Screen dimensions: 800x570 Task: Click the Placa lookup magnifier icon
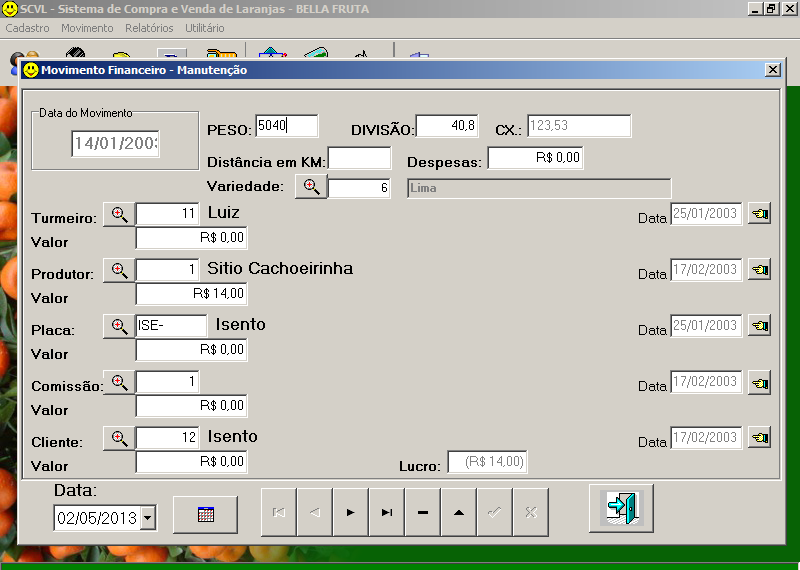[x=119, y=326]
